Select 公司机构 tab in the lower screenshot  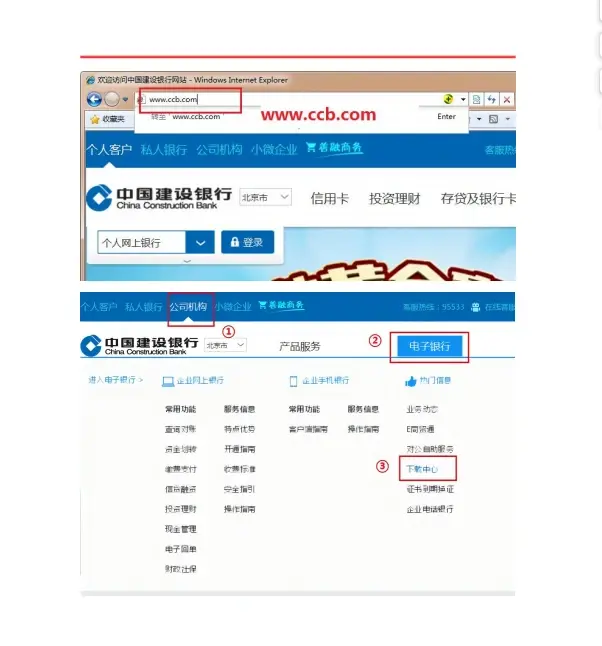coord(188,307)
